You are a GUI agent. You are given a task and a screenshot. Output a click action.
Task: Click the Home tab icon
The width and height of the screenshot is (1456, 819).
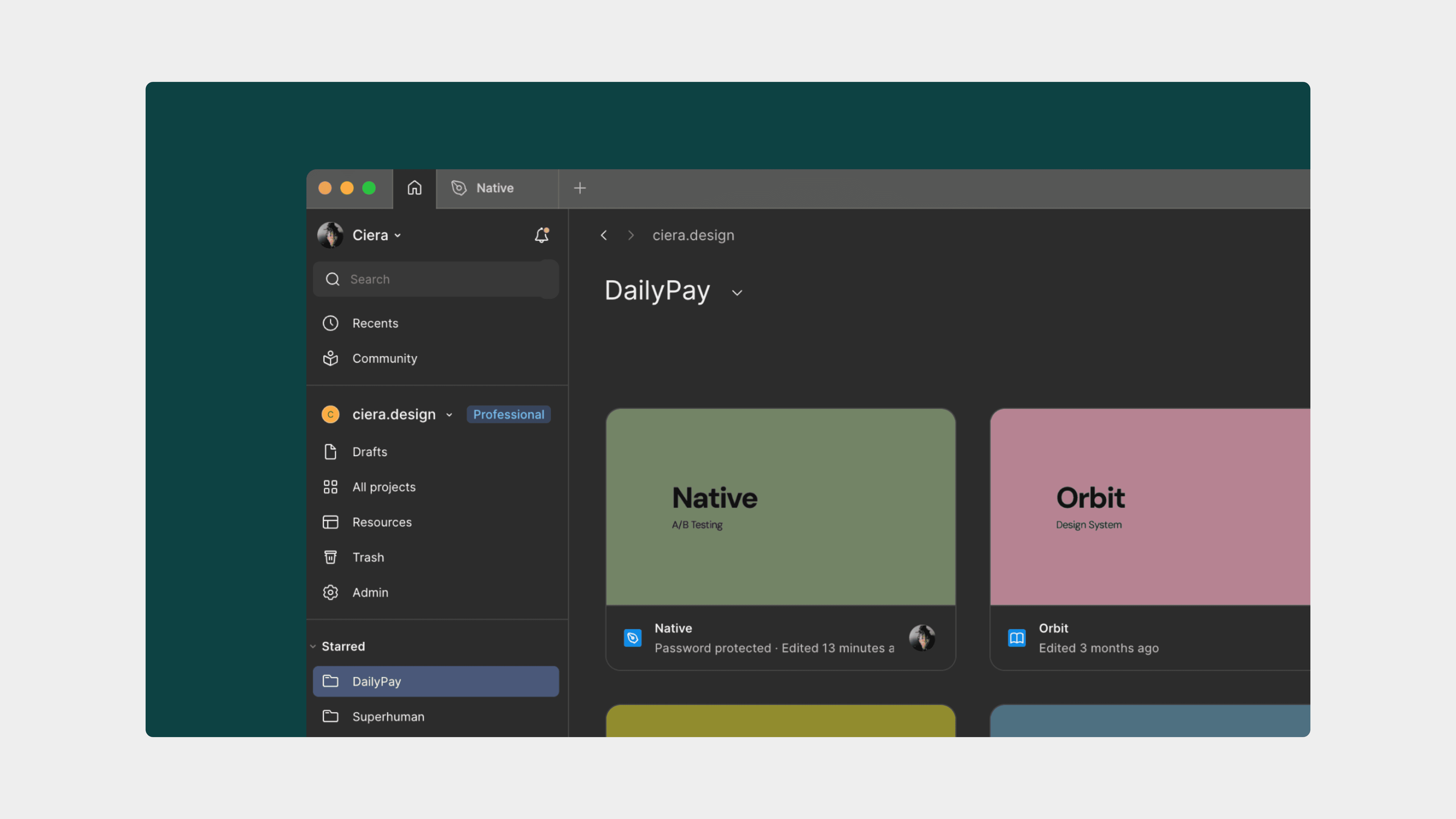coord(414,188)
